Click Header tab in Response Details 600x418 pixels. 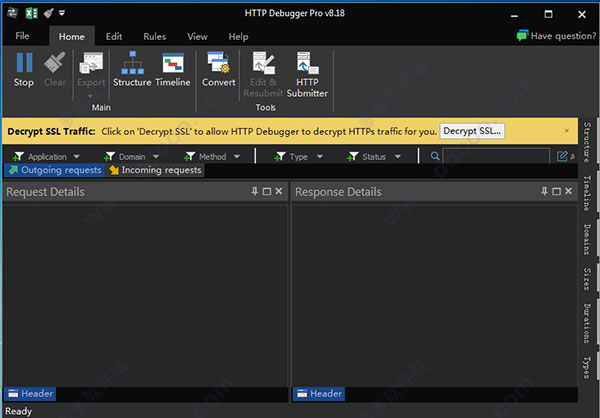pyautogui.click(x=319, y=394)
